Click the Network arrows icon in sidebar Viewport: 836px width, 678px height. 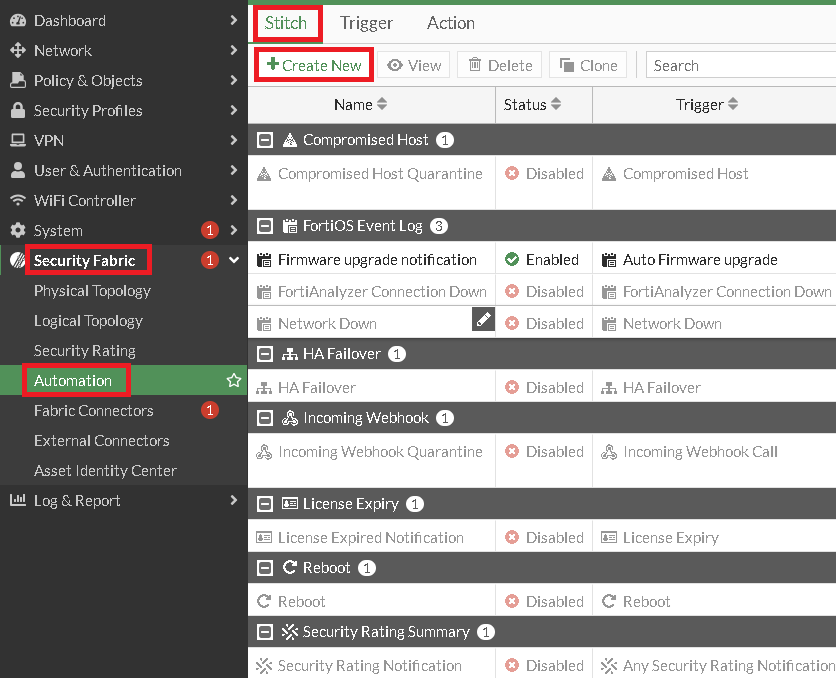tap(18, 51)
